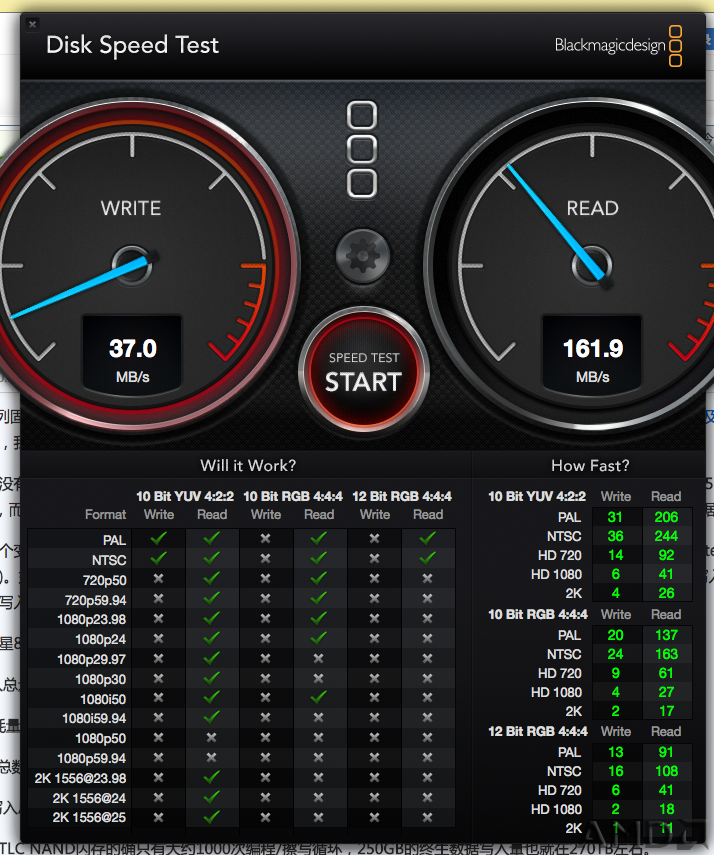The width and height of the screenshot is (714, 855).
Task: Select the 2K 1556@24 format row label
Action: coord(89,798)
